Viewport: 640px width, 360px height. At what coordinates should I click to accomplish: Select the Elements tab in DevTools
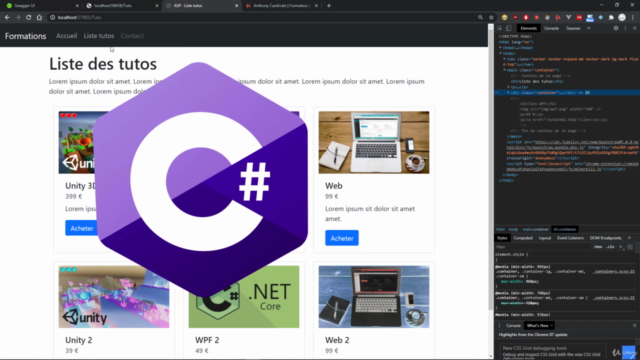(x=529, y=28)
